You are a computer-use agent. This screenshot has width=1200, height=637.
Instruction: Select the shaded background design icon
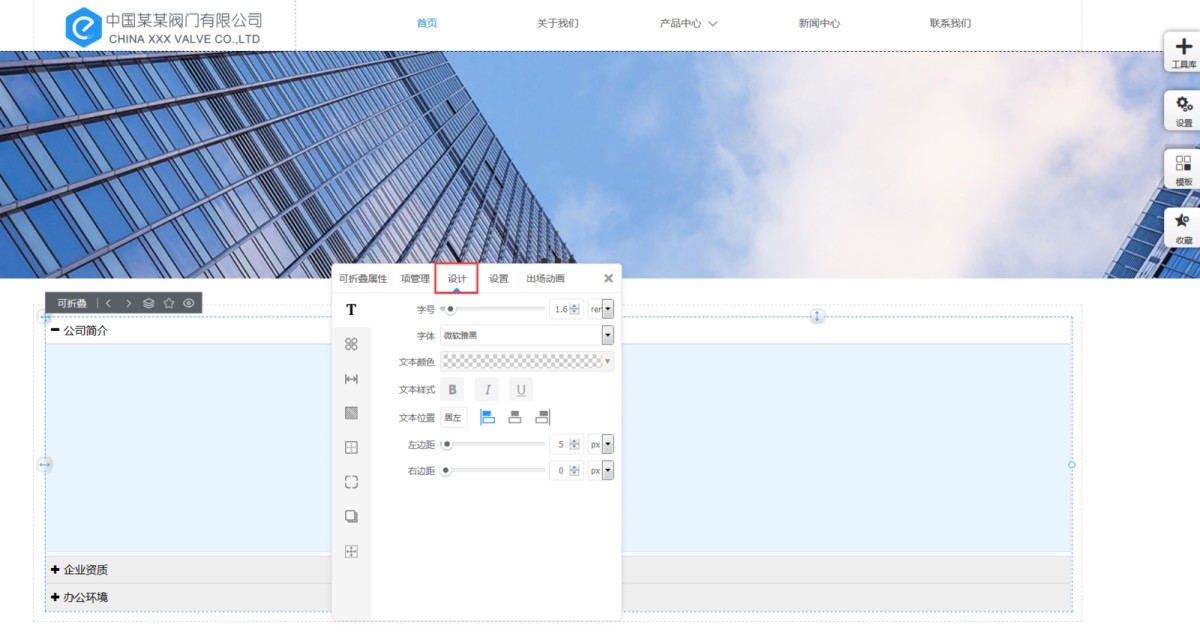[x=351, y=413]
